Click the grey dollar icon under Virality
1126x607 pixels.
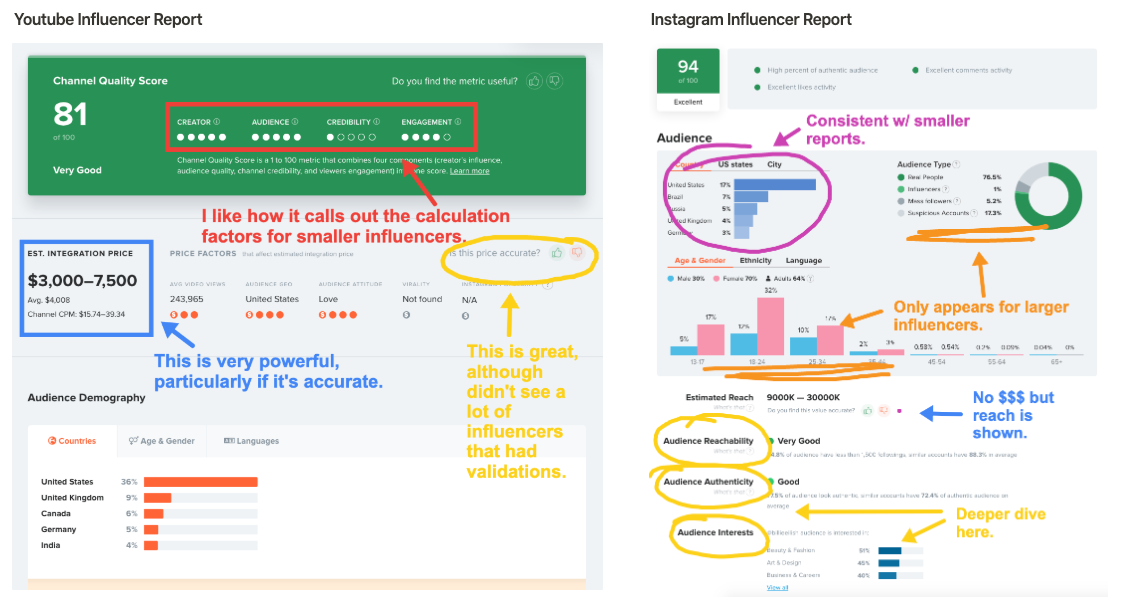(x=406, y=315)
